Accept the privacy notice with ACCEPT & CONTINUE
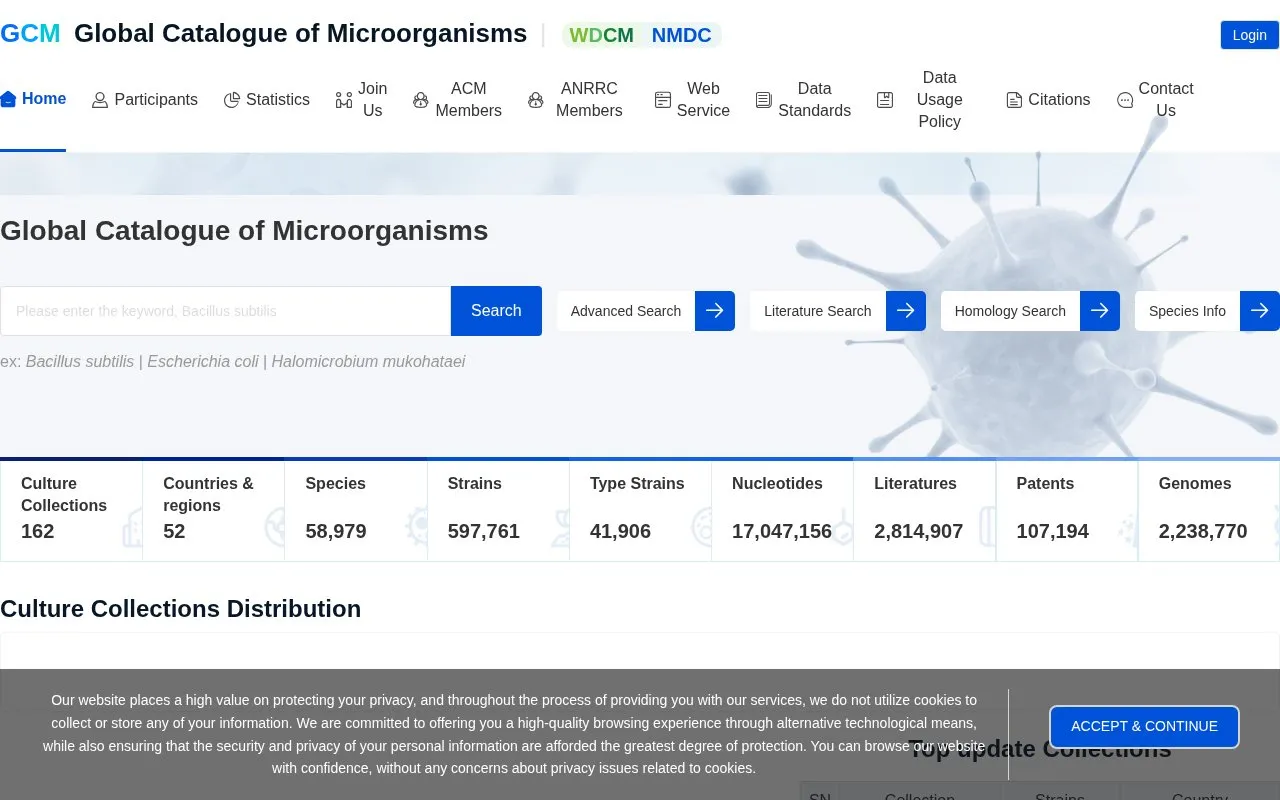This screenshot has width=1280, height=800. (x=1144, y=727)
